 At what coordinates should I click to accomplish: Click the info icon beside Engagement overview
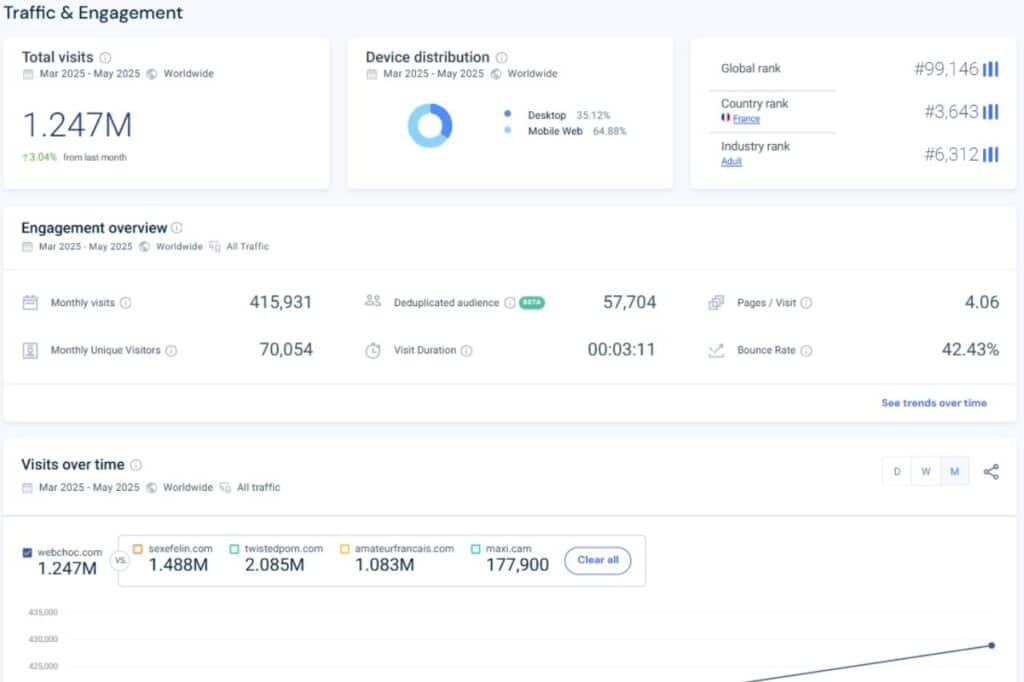point(177,227)
